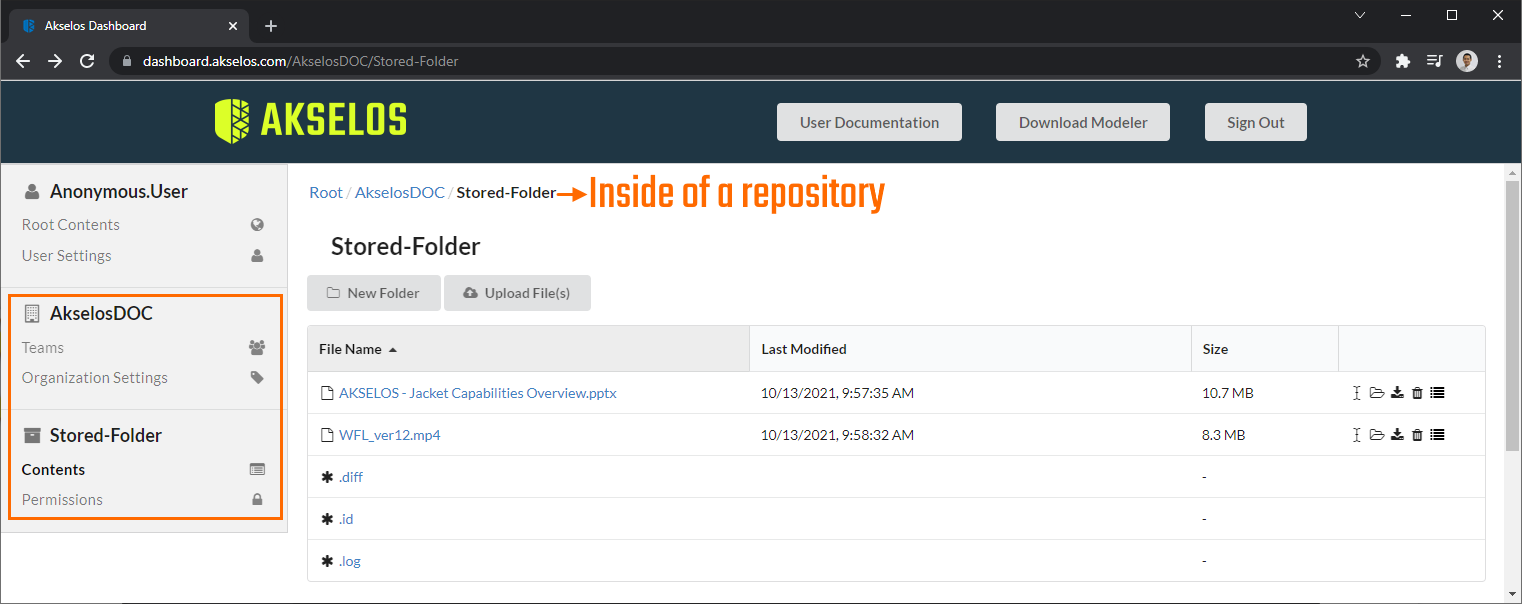Open the .log entry
The height and width of the screenshot is (604, 1522).
click(350, 561)
